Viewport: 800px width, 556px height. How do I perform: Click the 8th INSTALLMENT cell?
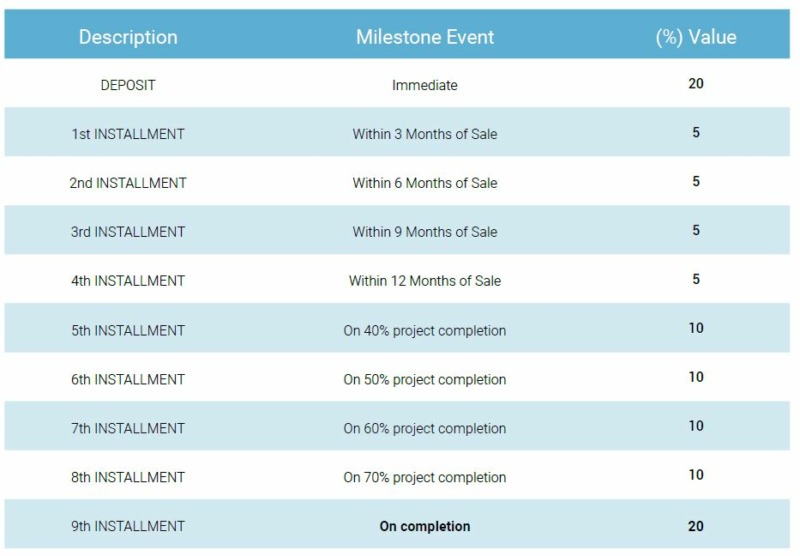pyautogui.click(x=128, y=477)
